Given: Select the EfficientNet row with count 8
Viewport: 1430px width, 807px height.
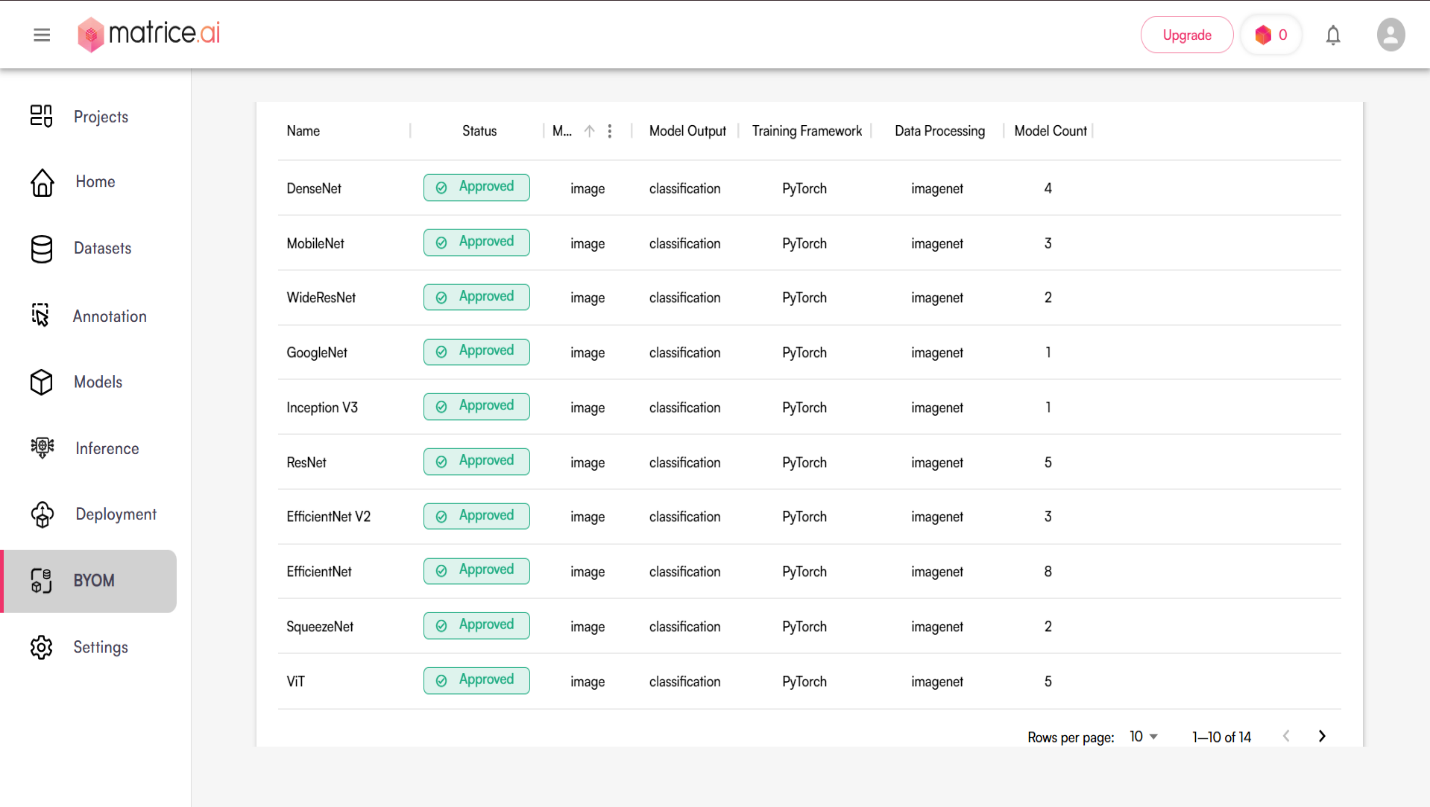Looking at the screenshot, I should (319, 571).
